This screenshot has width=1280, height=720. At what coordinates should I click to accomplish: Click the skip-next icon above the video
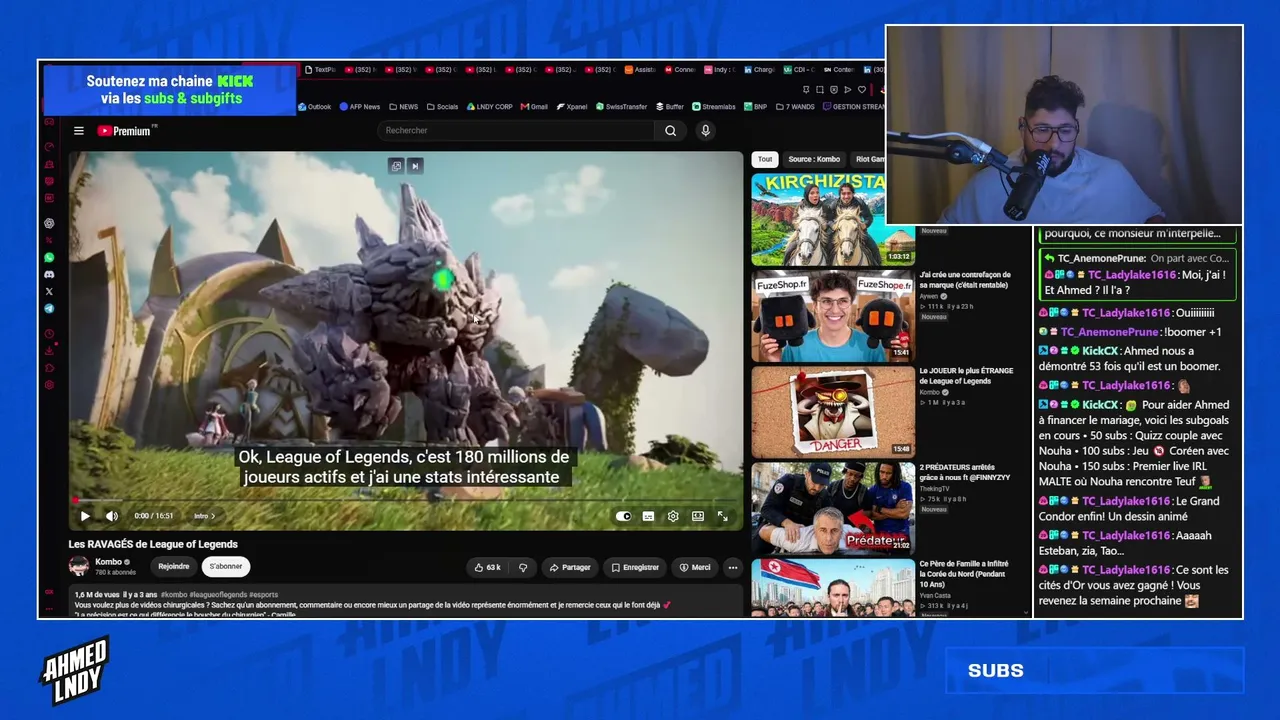[x=415, y=166]
